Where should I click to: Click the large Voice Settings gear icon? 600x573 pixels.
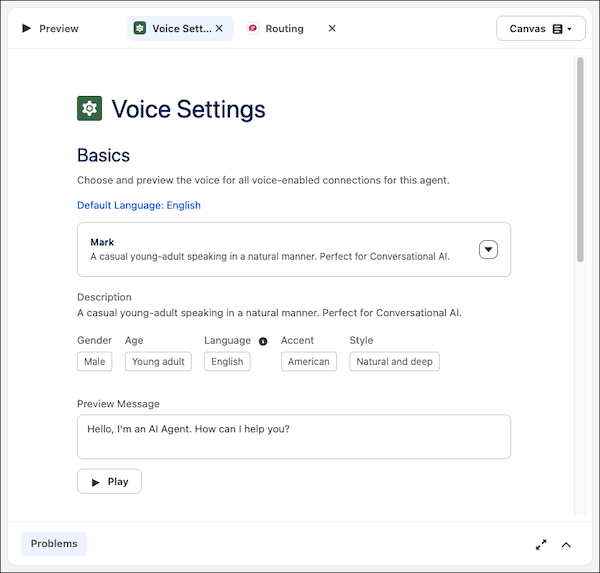click(x=90, y=108)
